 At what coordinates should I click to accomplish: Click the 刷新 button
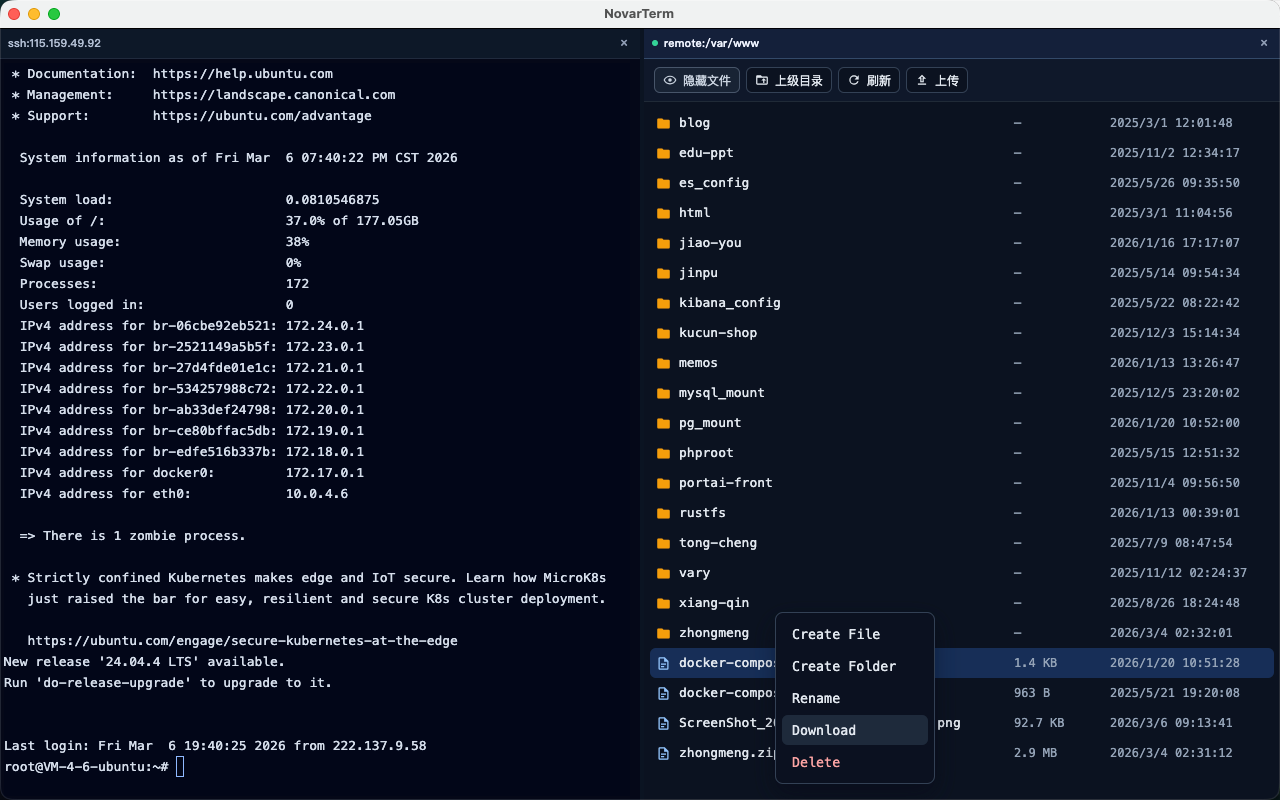868,80
